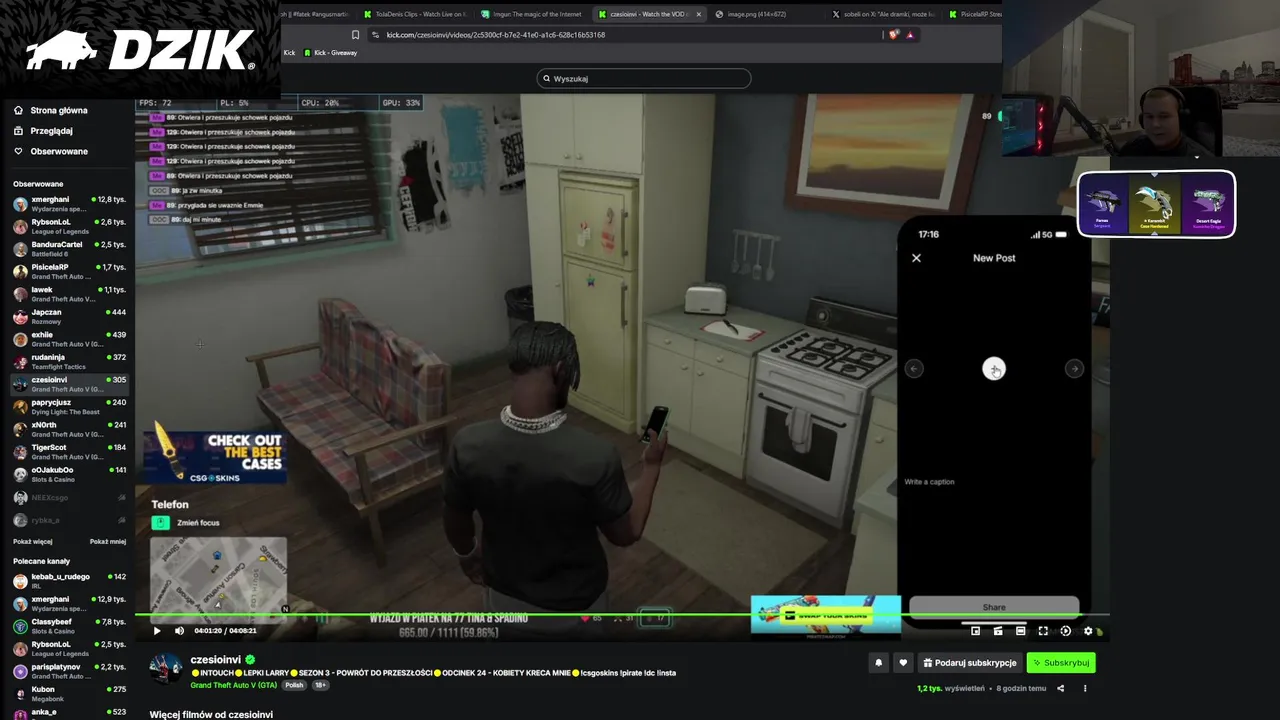Open Japczan channel in sidebar

click(70, 316)
